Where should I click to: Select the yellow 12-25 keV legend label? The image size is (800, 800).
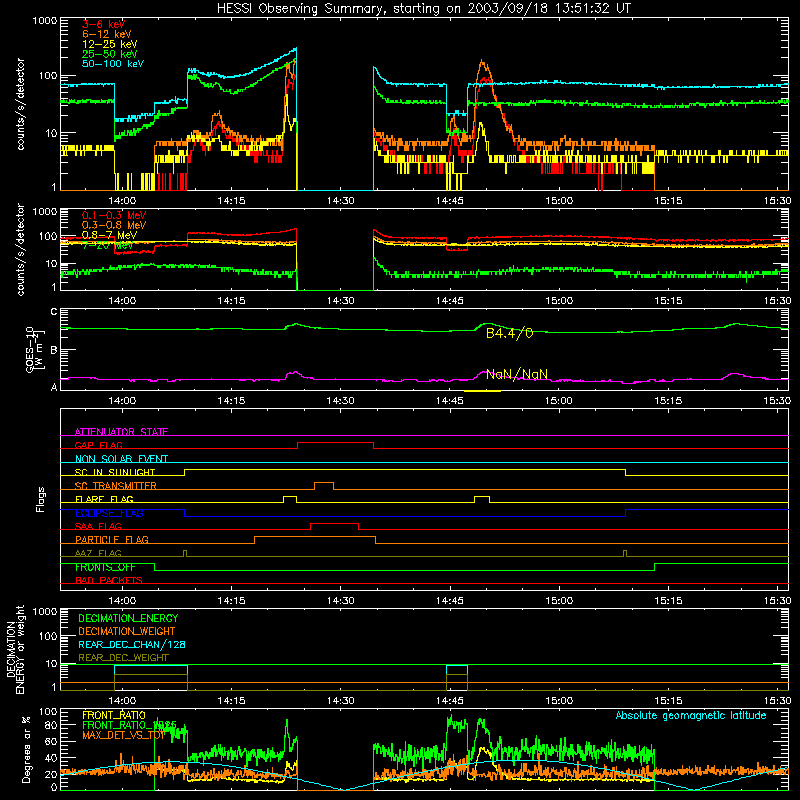click(109, 44)
